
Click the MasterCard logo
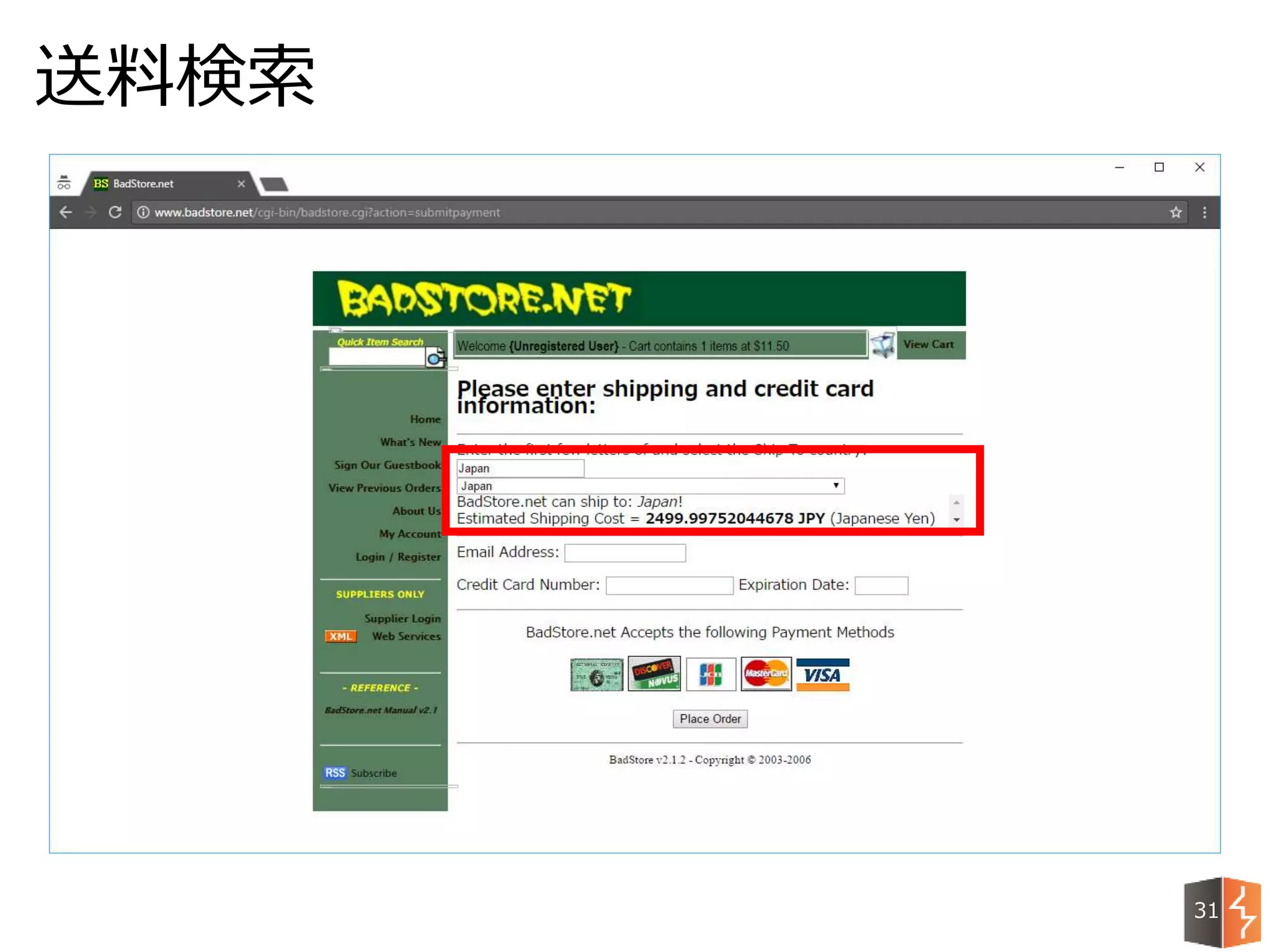pos(766,674)
